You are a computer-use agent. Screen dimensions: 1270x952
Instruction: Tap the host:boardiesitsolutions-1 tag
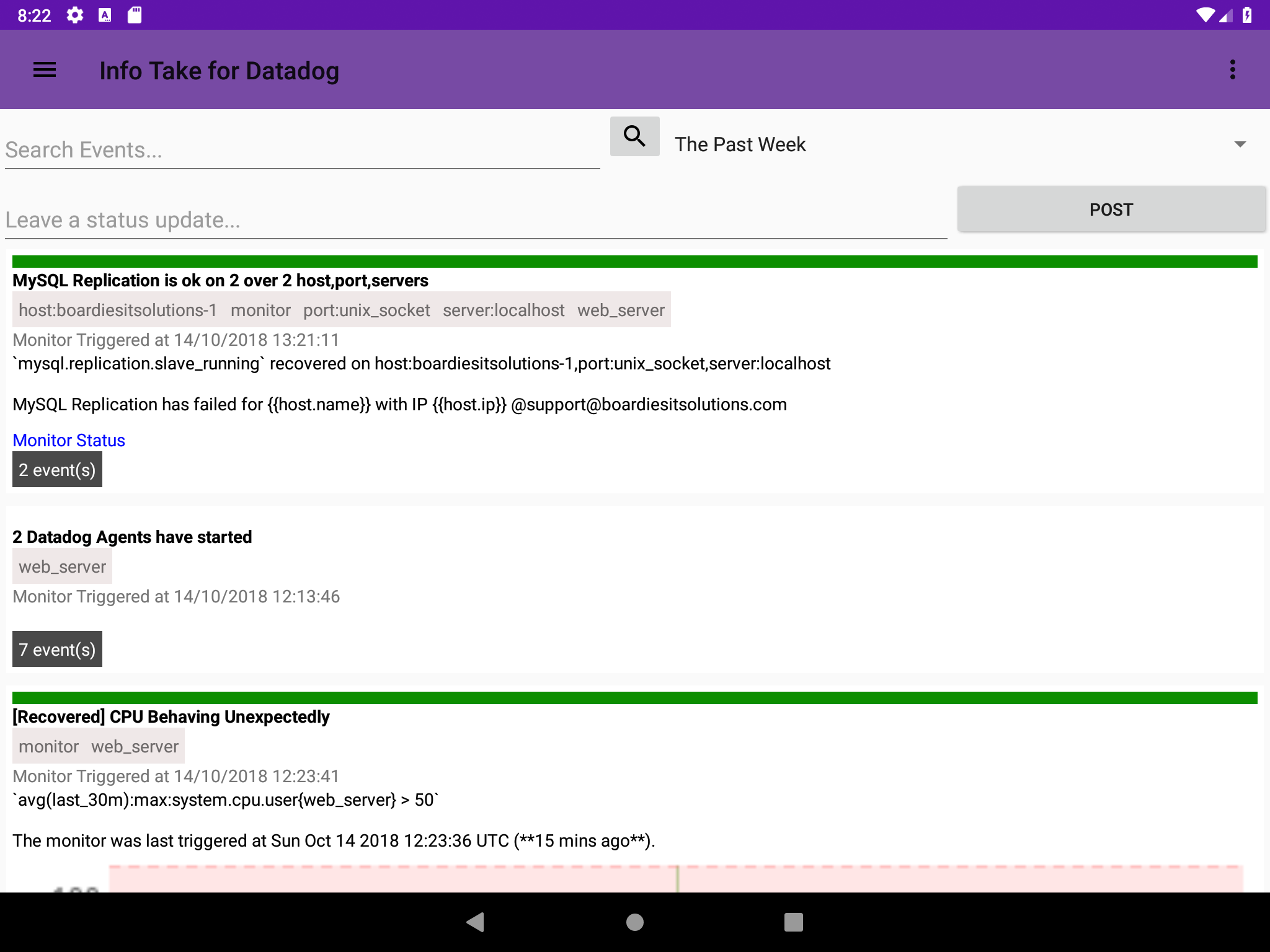(118, 311)
